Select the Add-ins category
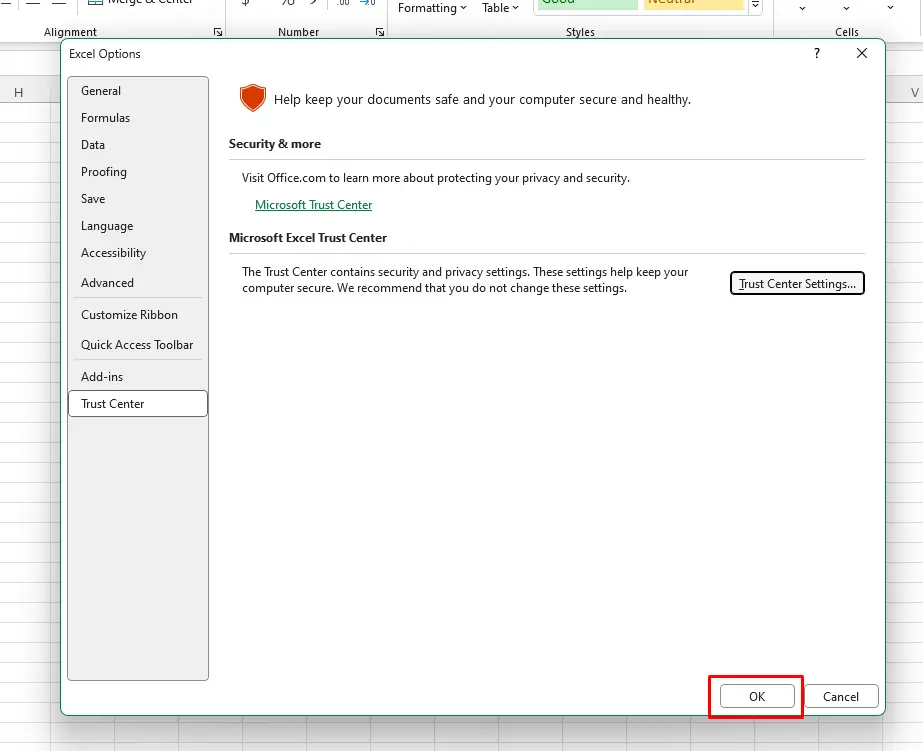Image resolution: width=923 pixels, height=751 pixels. point(102,377)
